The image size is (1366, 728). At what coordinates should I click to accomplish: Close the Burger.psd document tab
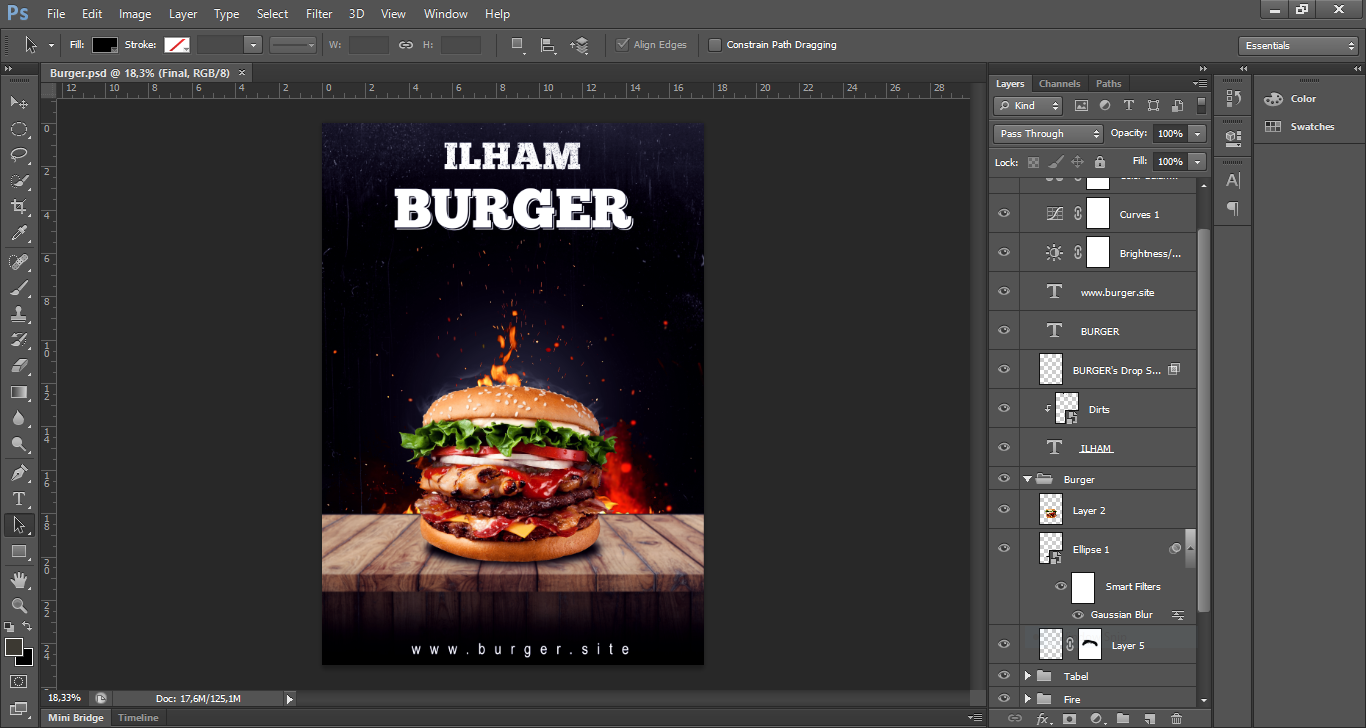241,73
